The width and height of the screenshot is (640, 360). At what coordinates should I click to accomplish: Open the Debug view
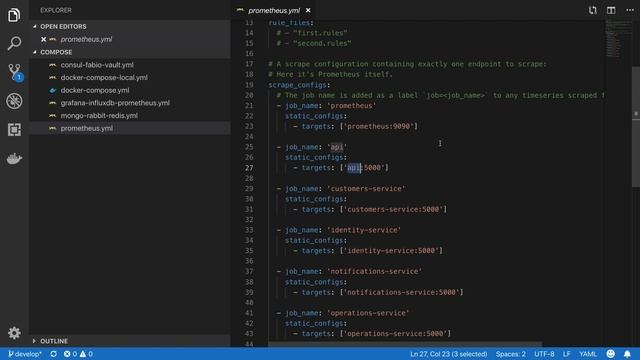click(x=14, y=101)
